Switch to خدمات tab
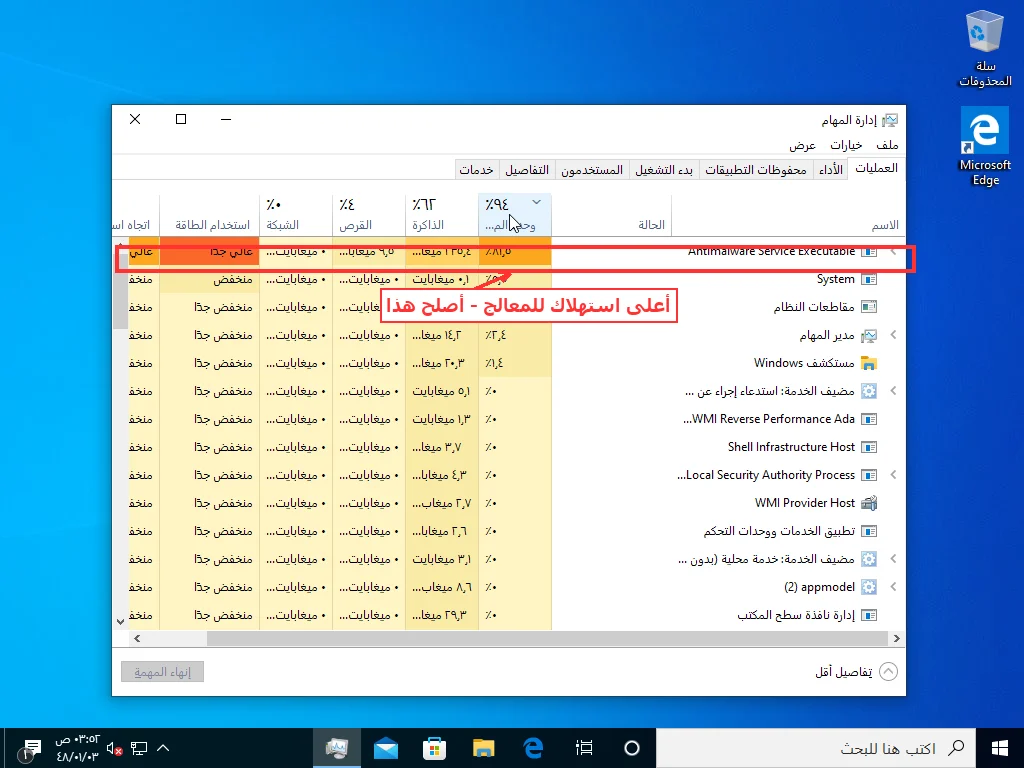The width and height of the screenshot is (1024, 768). (476, 170)
